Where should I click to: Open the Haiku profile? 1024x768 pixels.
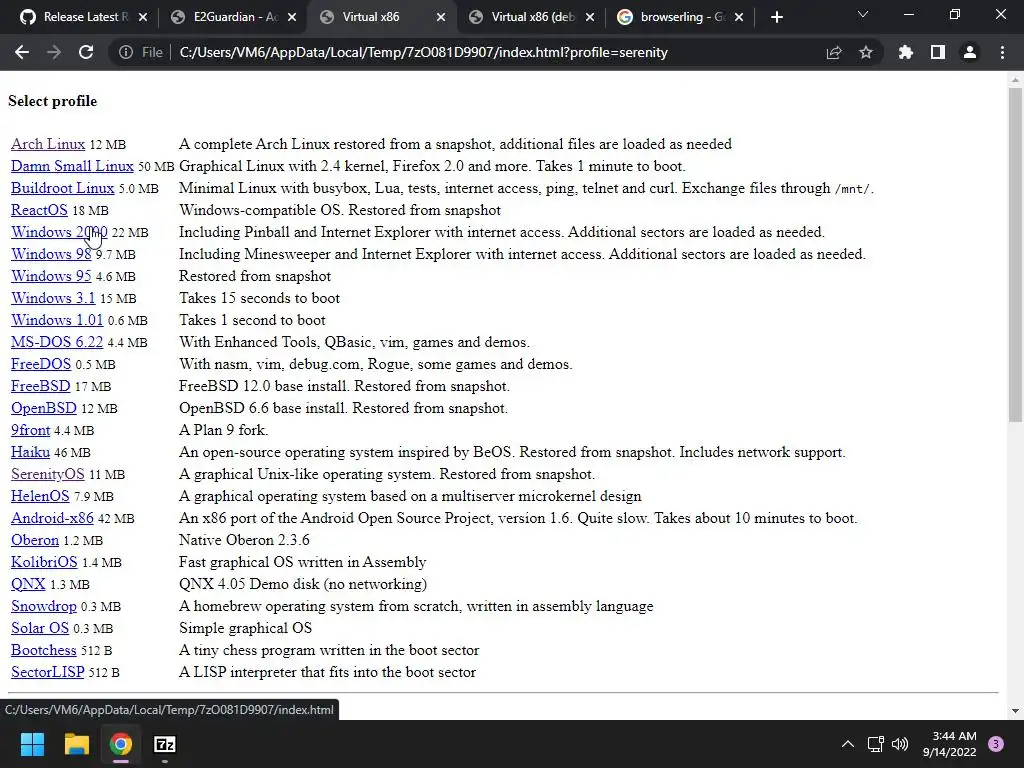click(x=30, y=453)
